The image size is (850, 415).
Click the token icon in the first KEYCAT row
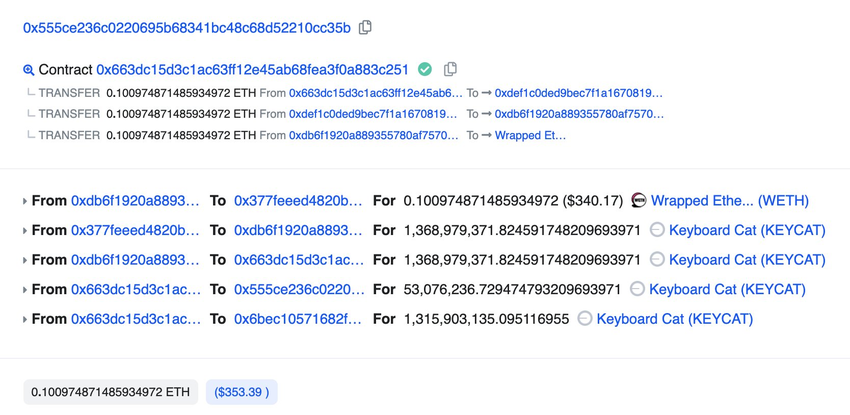point(657,230)
